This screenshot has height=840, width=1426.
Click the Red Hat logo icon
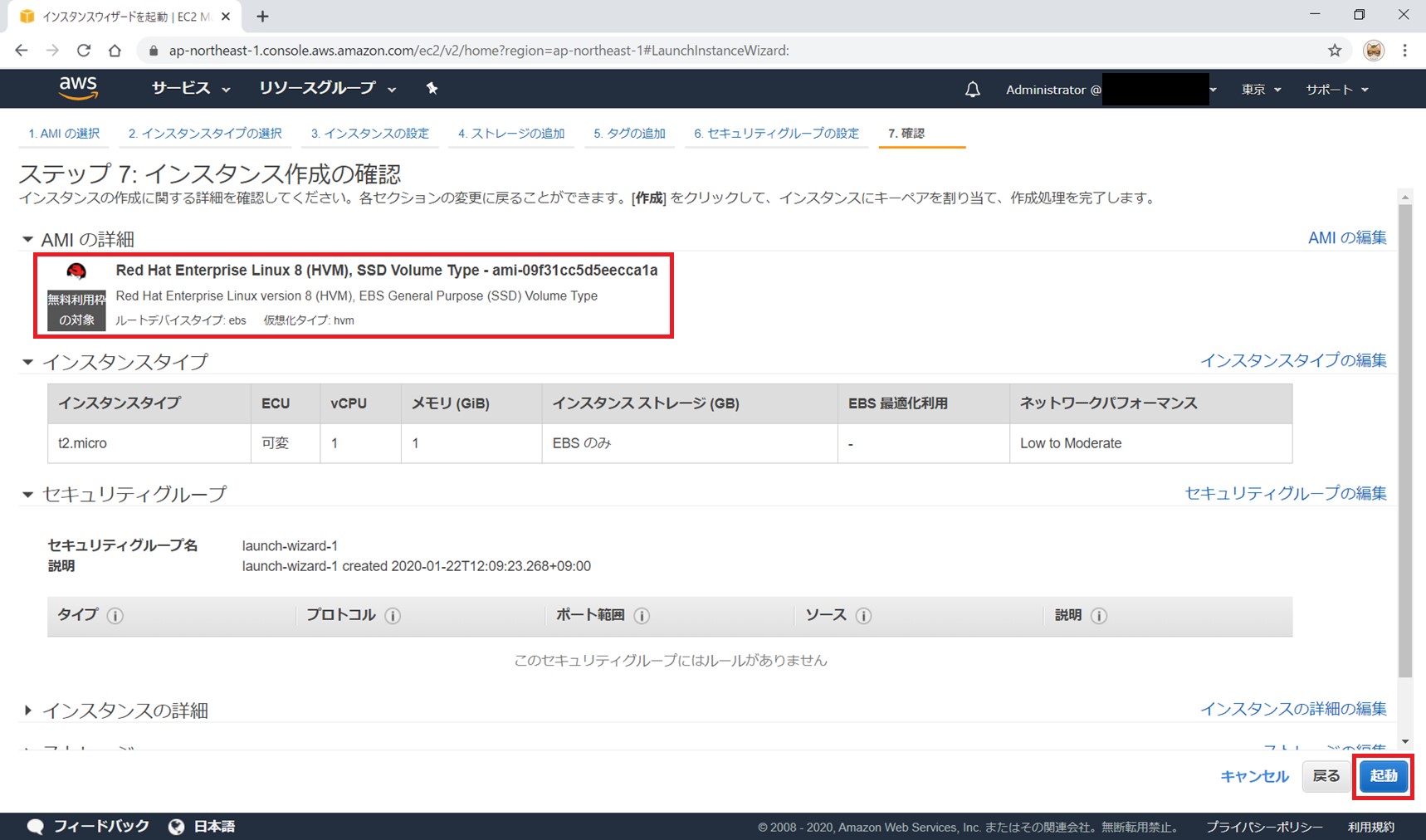coord(76,271)
